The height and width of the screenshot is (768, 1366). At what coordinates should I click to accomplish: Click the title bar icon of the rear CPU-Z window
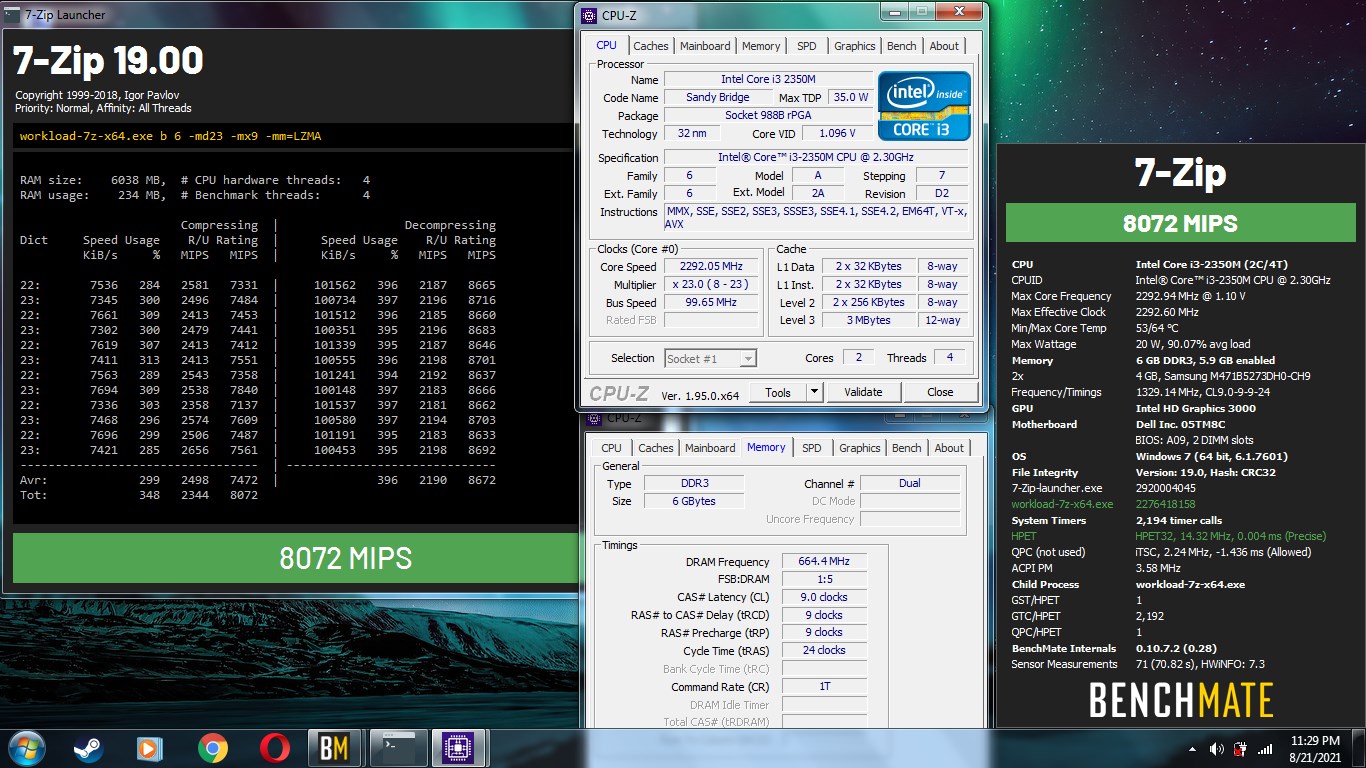(593, 418)
